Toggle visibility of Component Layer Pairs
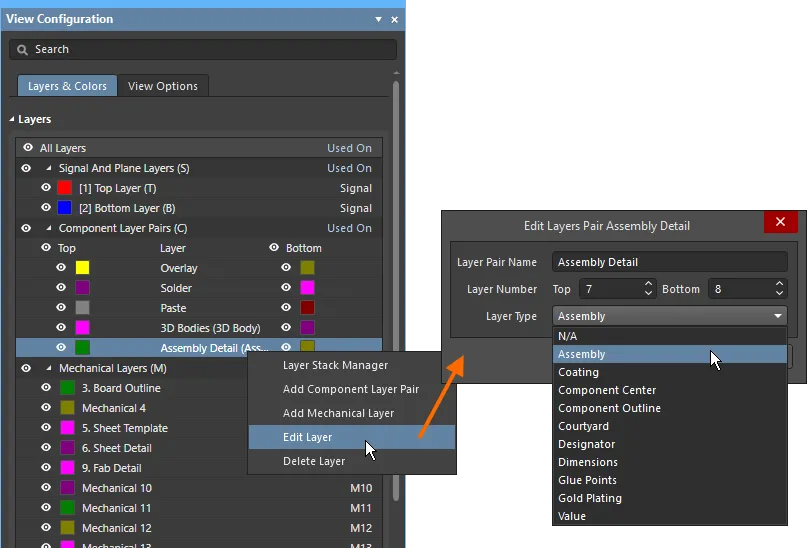 [x=26, y=228]
